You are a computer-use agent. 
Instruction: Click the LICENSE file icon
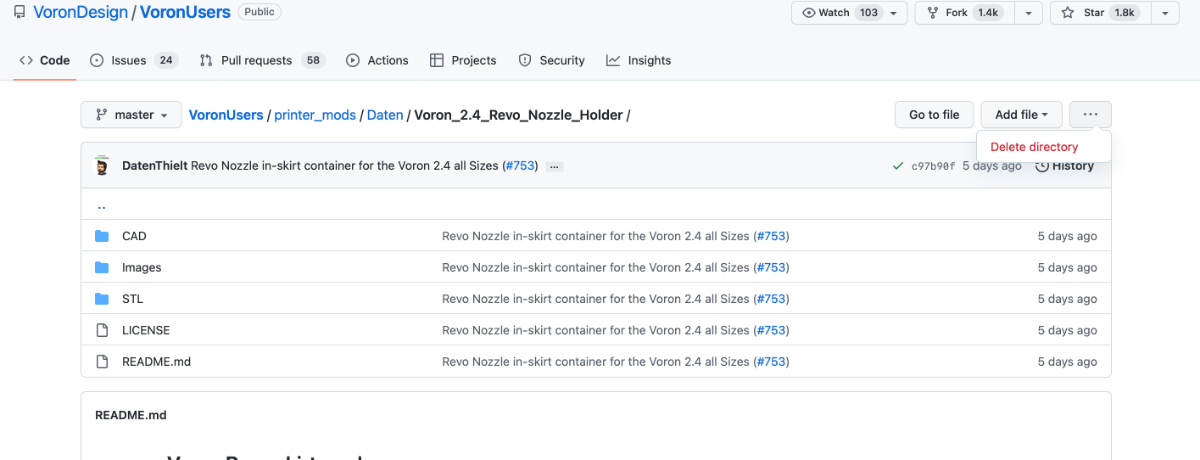click(x=101, y=330)
